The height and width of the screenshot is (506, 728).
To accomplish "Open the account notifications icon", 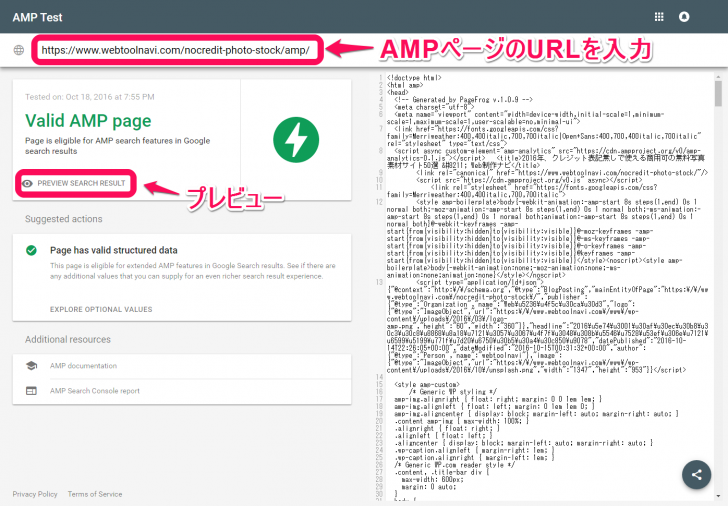I will pos(684,17).
